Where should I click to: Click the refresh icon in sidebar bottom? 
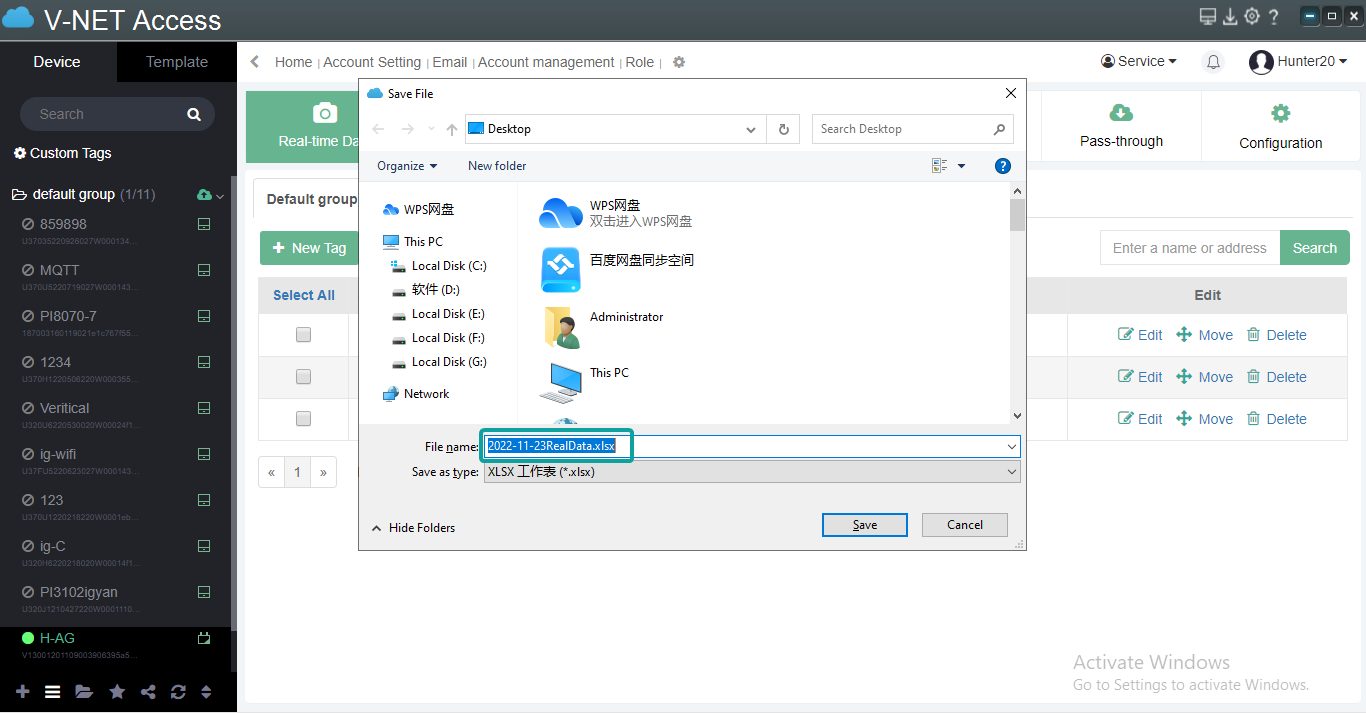pos(178,691)
